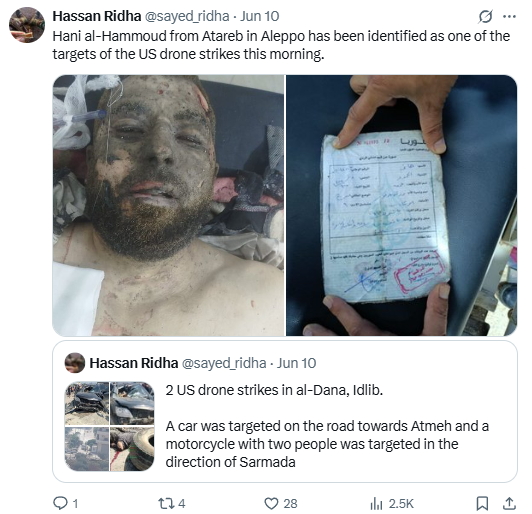Screen dimensions: 532x514
Task: Open the right document photo
Action: coord(402,206)
